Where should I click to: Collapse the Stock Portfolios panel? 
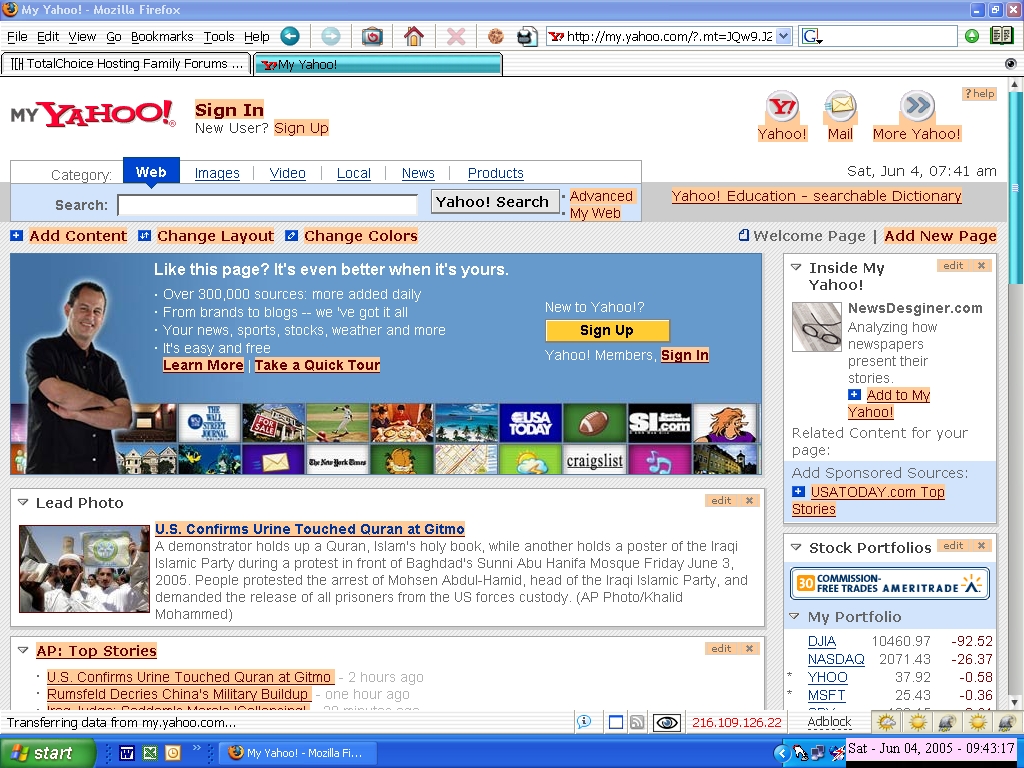[796, 548]
